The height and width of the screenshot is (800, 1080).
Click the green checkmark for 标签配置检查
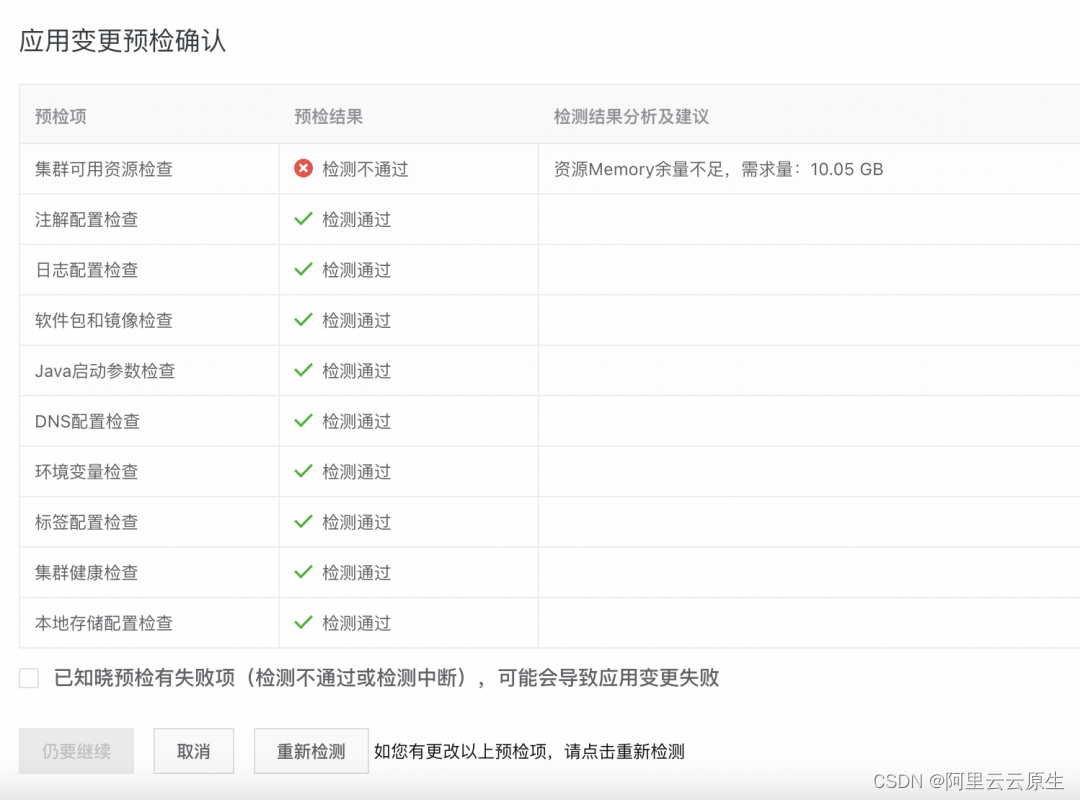click(x=303, y=522)
